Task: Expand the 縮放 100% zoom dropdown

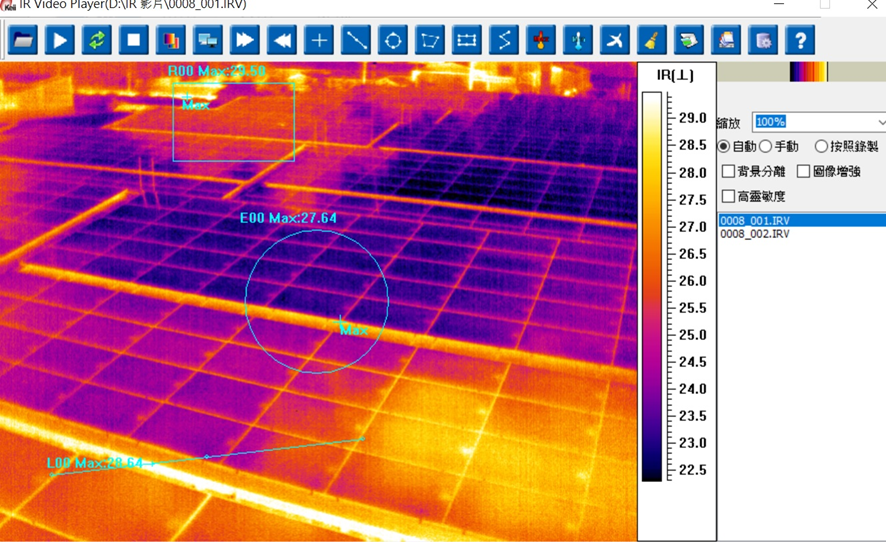Action: click(x=879, y=122)
